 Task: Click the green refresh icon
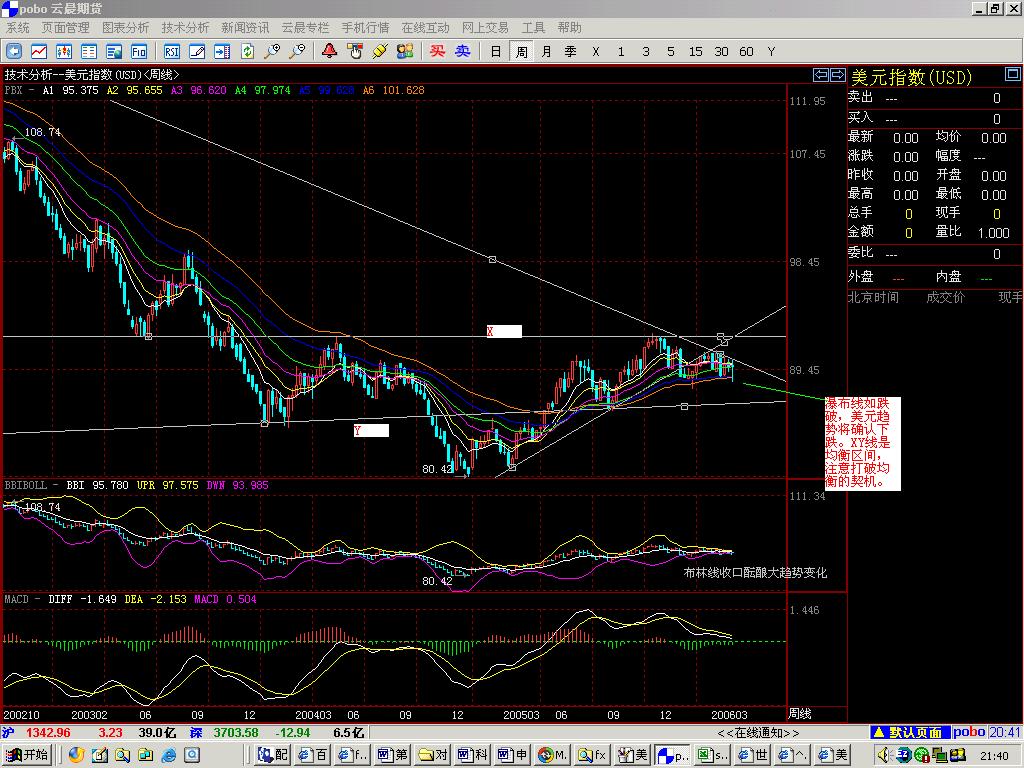coord(248,51)
